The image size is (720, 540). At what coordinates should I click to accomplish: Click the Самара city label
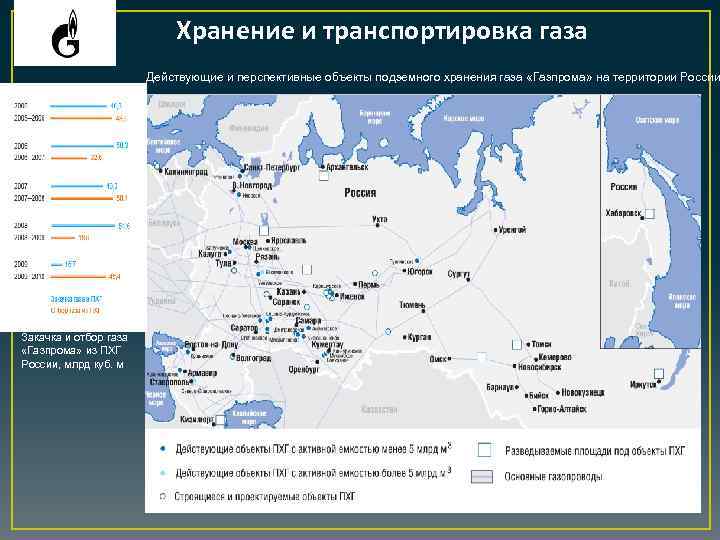[x=309, y=321]
